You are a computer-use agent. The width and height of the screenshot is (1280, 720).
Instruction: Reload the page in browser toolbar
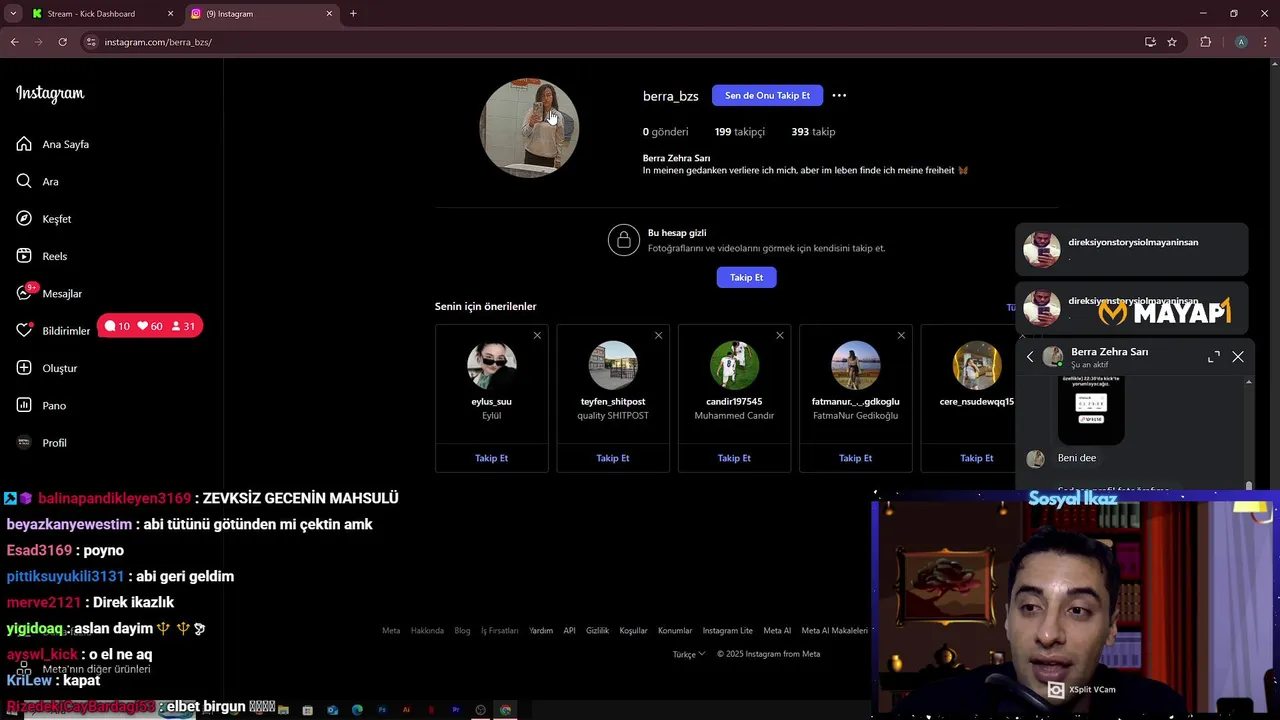[x=62, y=42]
